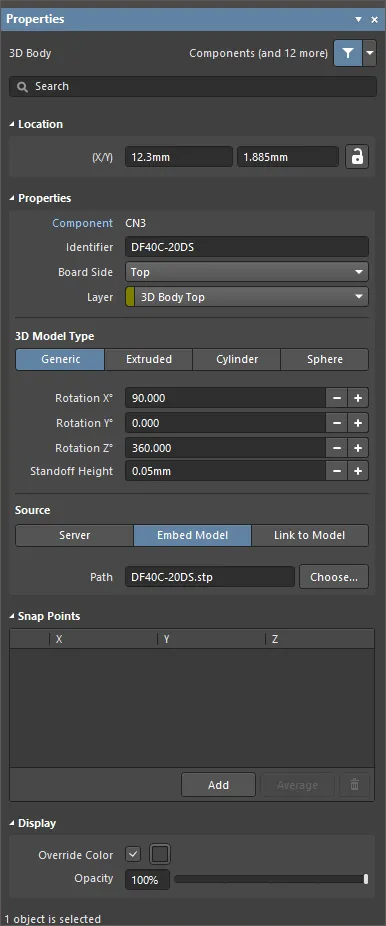Viewport: 386px width, 926px height.
Task: Decrease Rotation Y with minus button
Action: click(336, 423)
